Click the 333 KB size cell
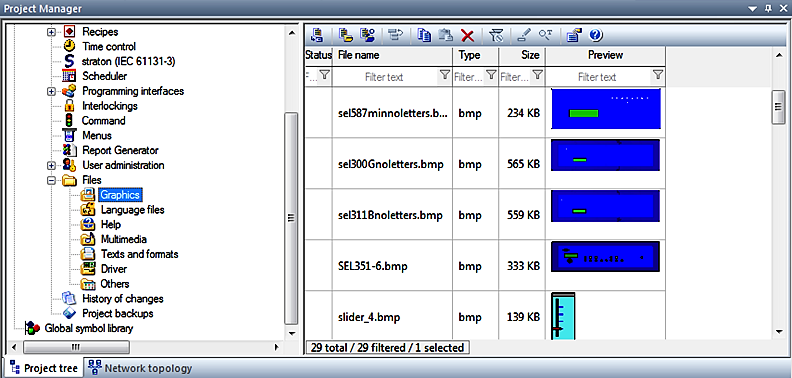792x378 pixels. coord(523,266)
